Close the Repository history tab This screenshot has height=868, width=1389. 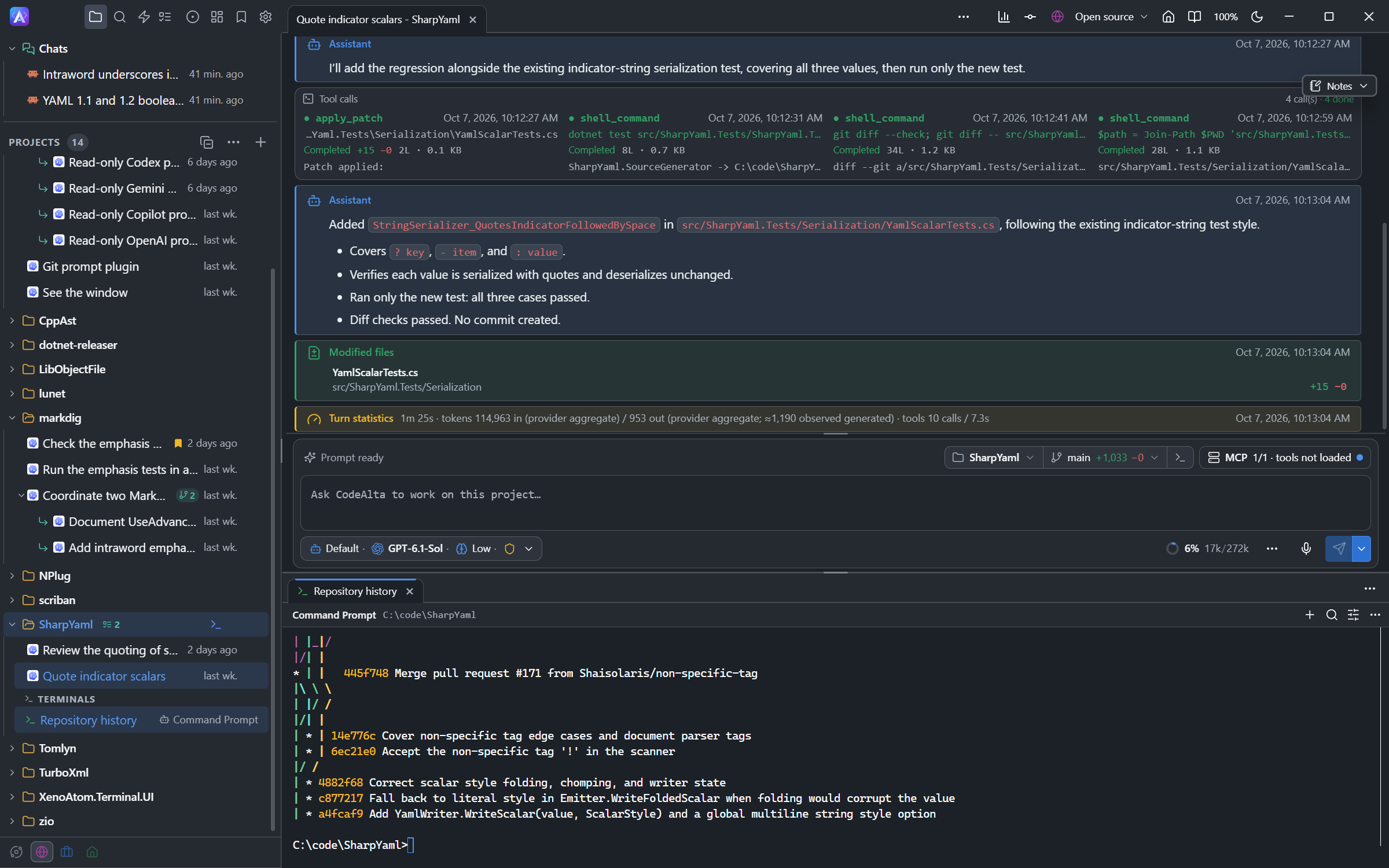410,591
